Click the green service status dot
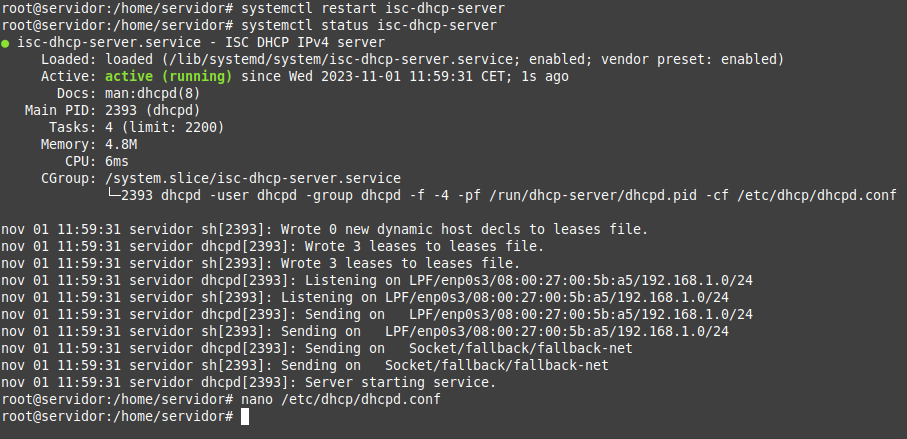This screenshot has width=907, height=439. [x=5, y=43]
